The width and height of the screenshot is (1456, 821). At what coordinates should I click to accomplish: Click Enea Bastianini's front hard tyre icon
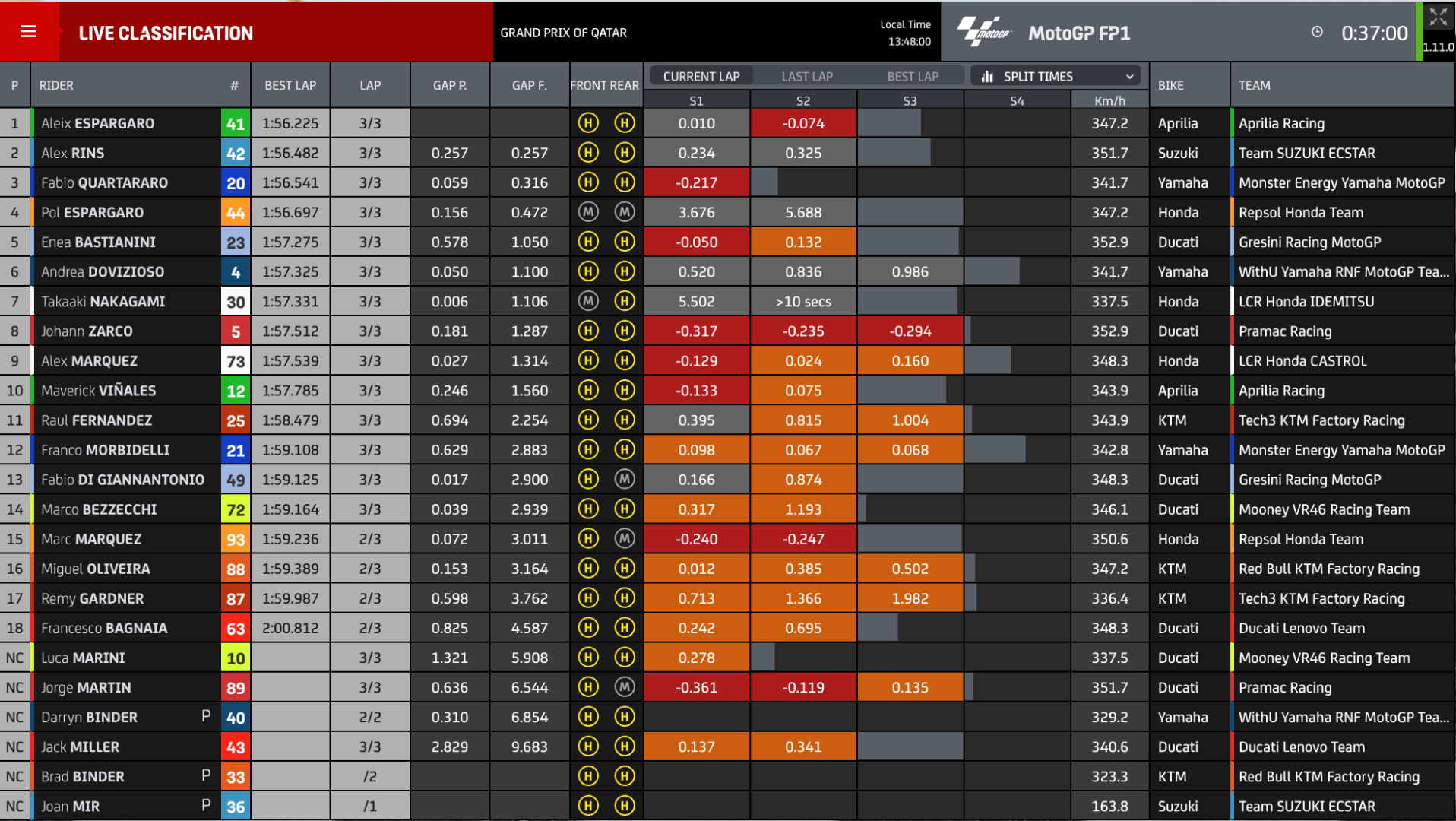[588, 242]
